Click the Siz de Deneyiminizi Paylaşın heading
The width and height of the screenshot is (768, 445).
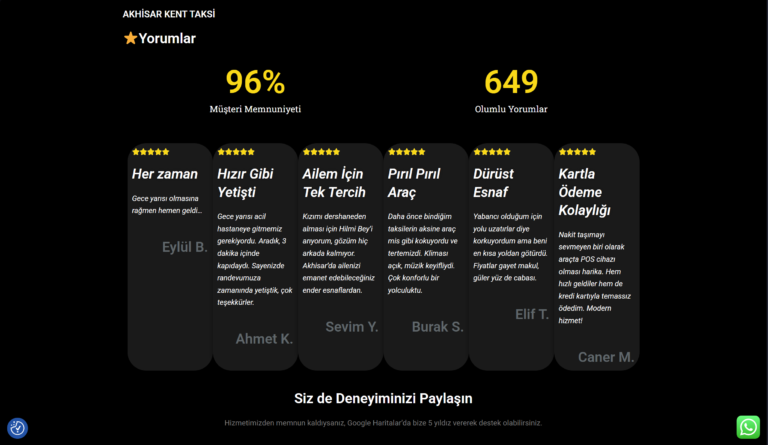point(383,398)
